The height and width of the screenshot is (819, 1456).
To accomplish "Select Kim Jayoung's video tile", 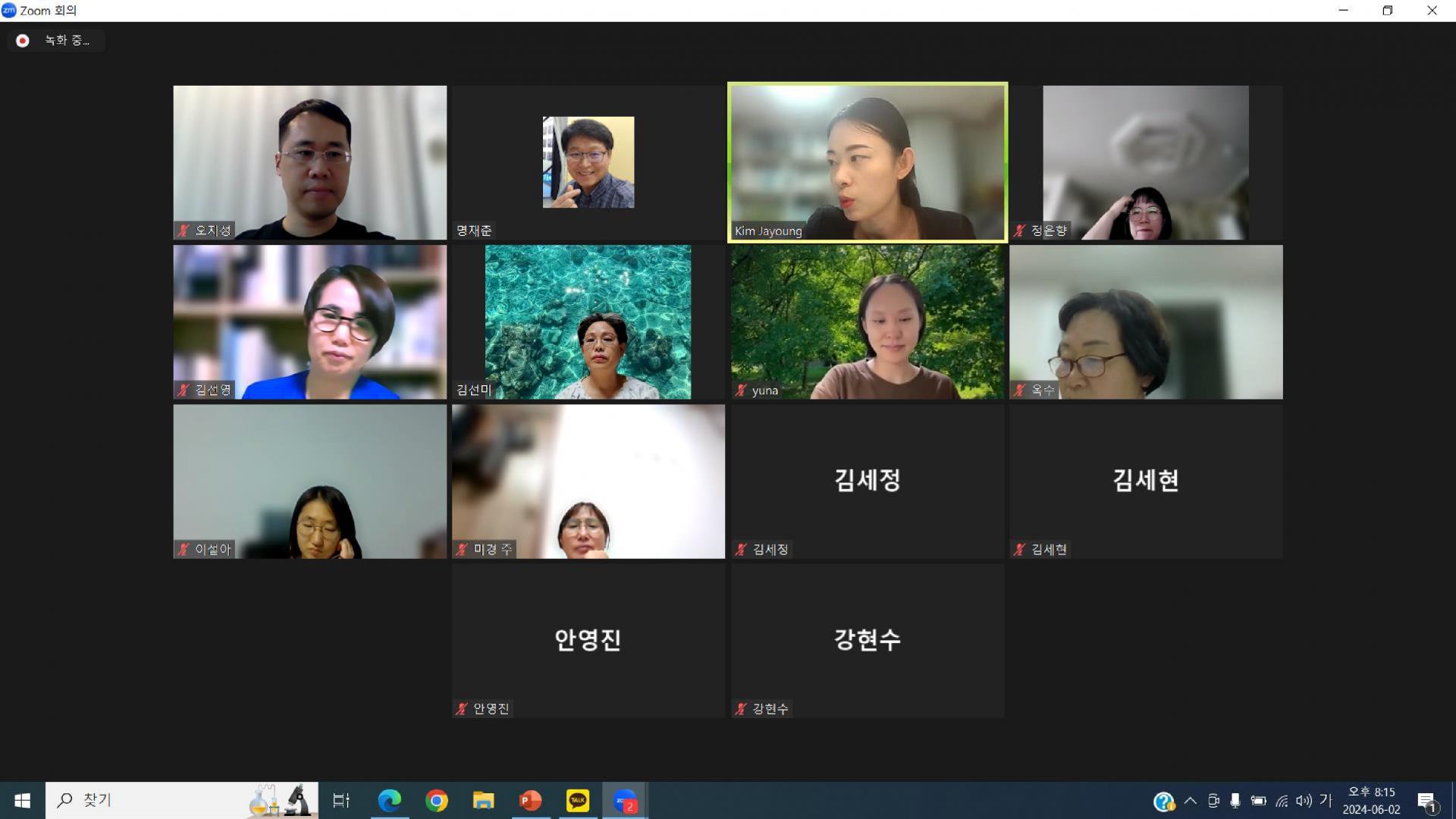I will point(867,162).
